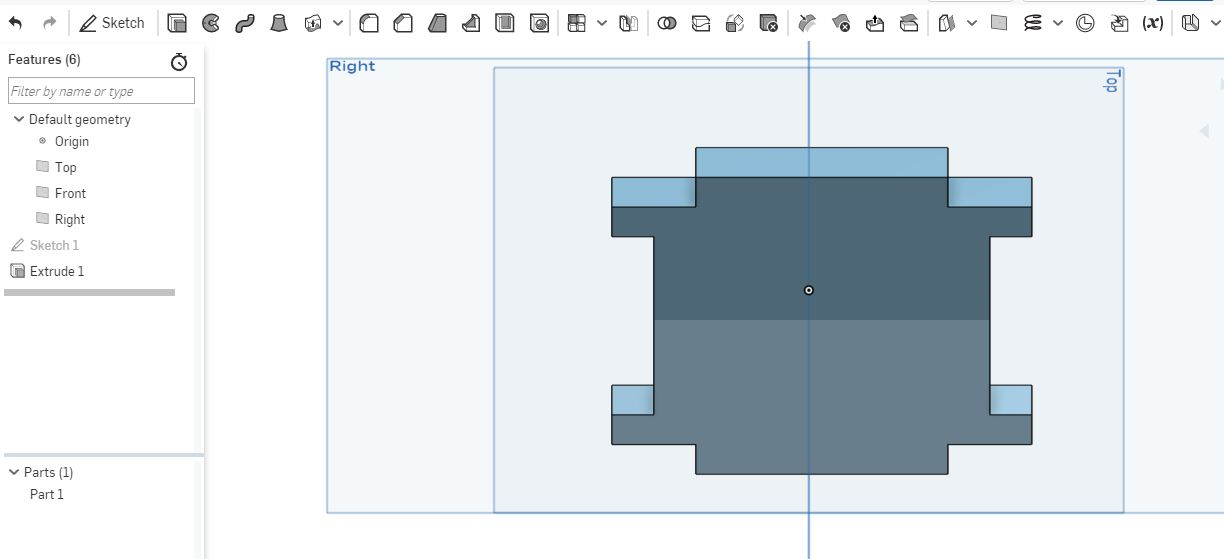Screen dimensions: 1224x559
Task: Select the Modify fillet tool
Action: [808, 23]
